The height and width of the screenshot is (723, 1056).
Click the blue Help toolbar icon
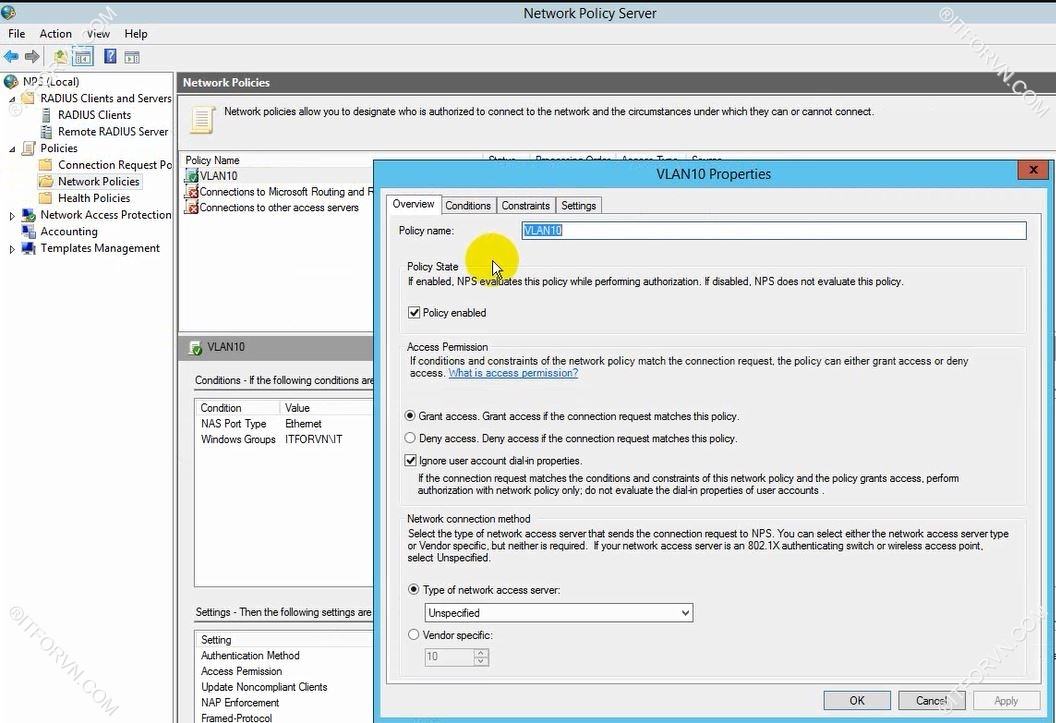click(110, 57)
